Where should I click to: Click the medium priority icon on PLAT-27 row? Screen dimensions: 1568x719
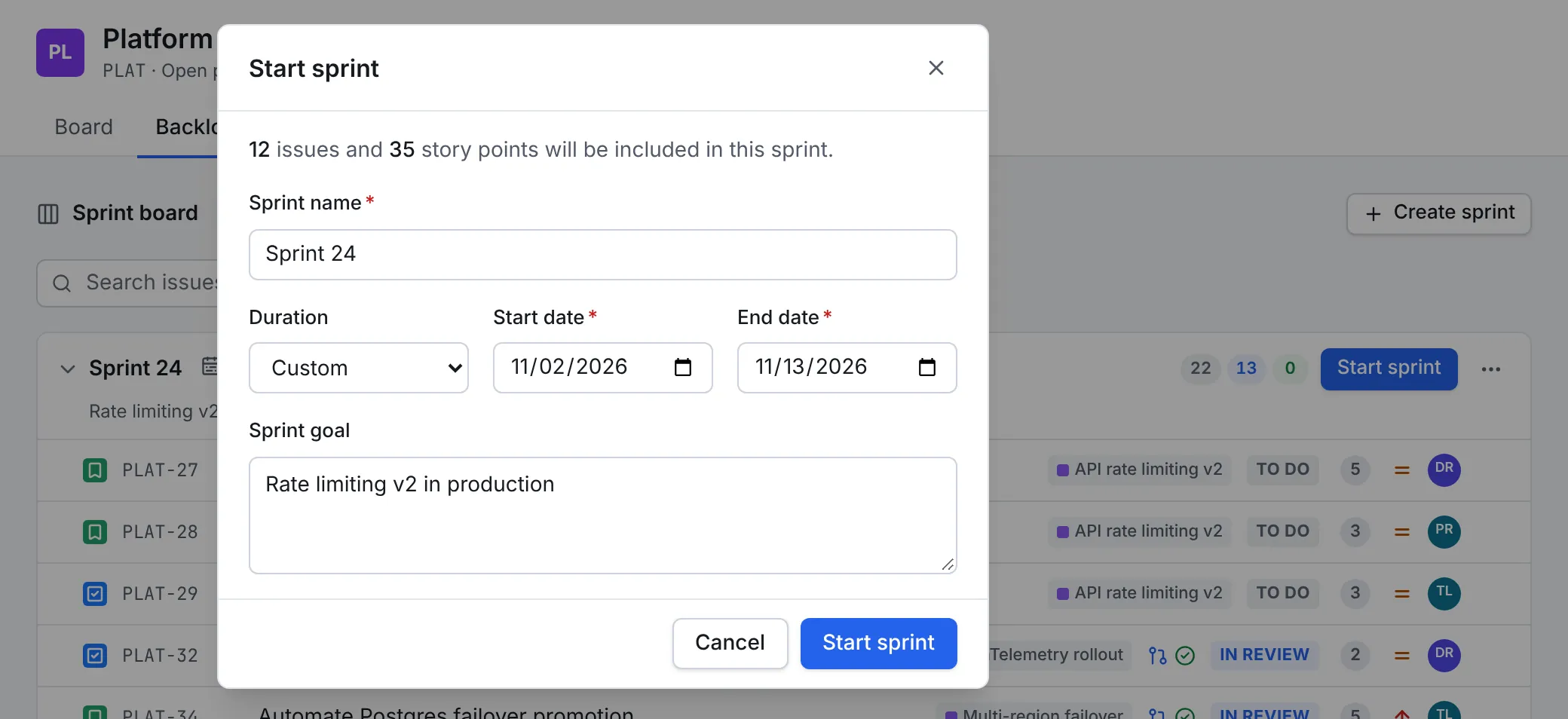click(1402, 470)
